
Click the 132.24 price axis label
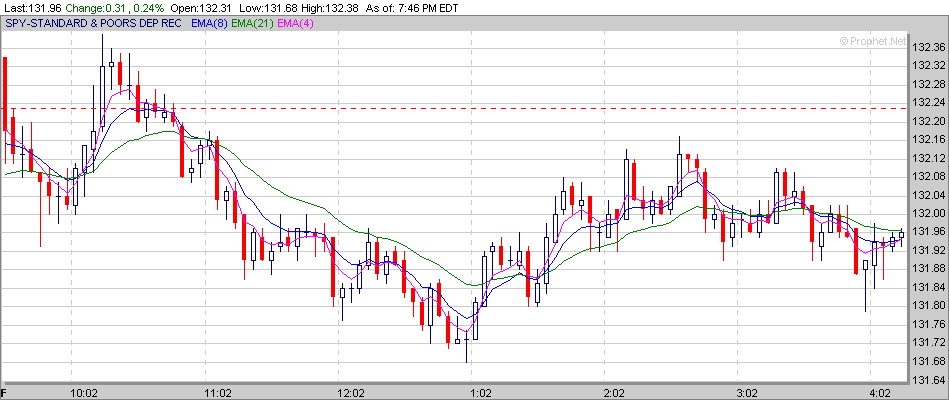click(928, 103)
